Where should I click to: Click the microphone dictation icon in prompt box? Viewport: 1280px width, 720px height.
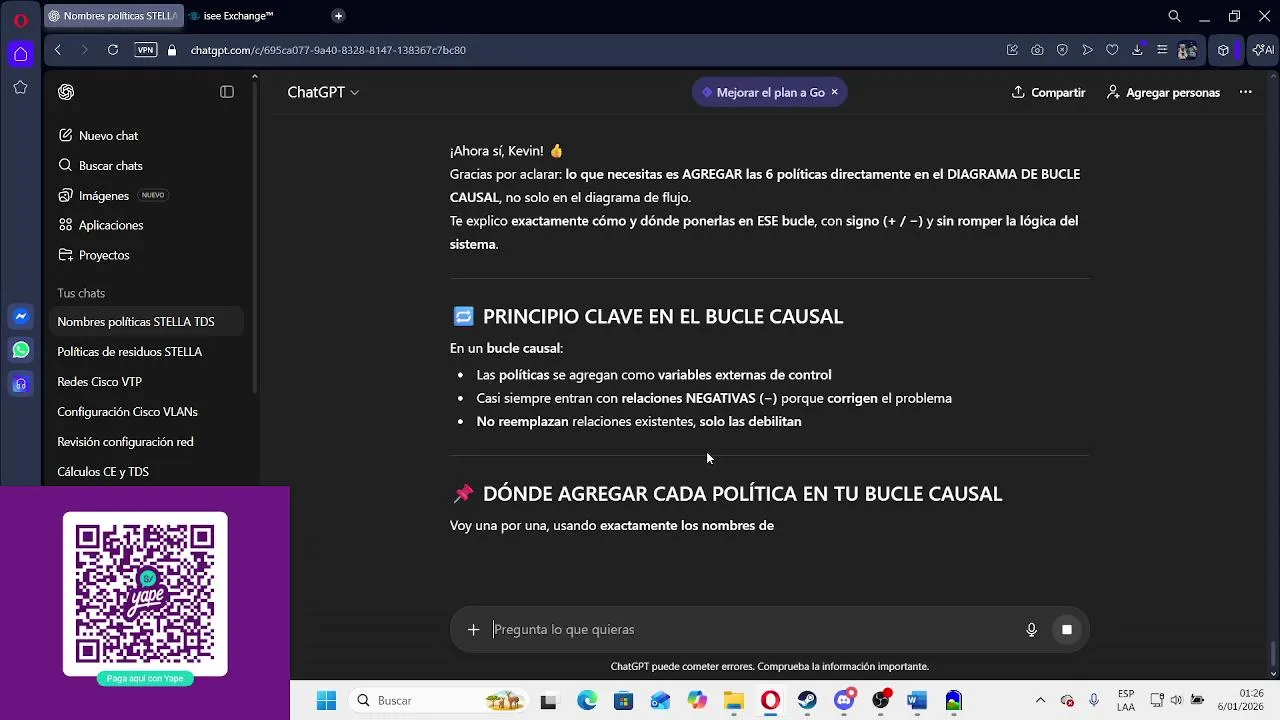[1031, 630]
